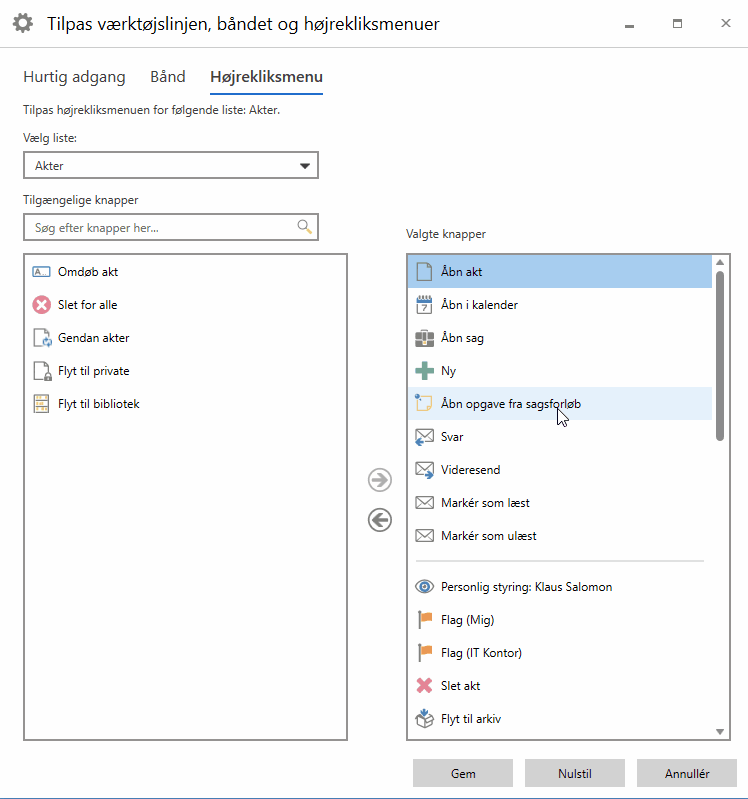Click the Åbn opgave fra sagsforløb icon

pyautogui.click(x=423, y=403)
